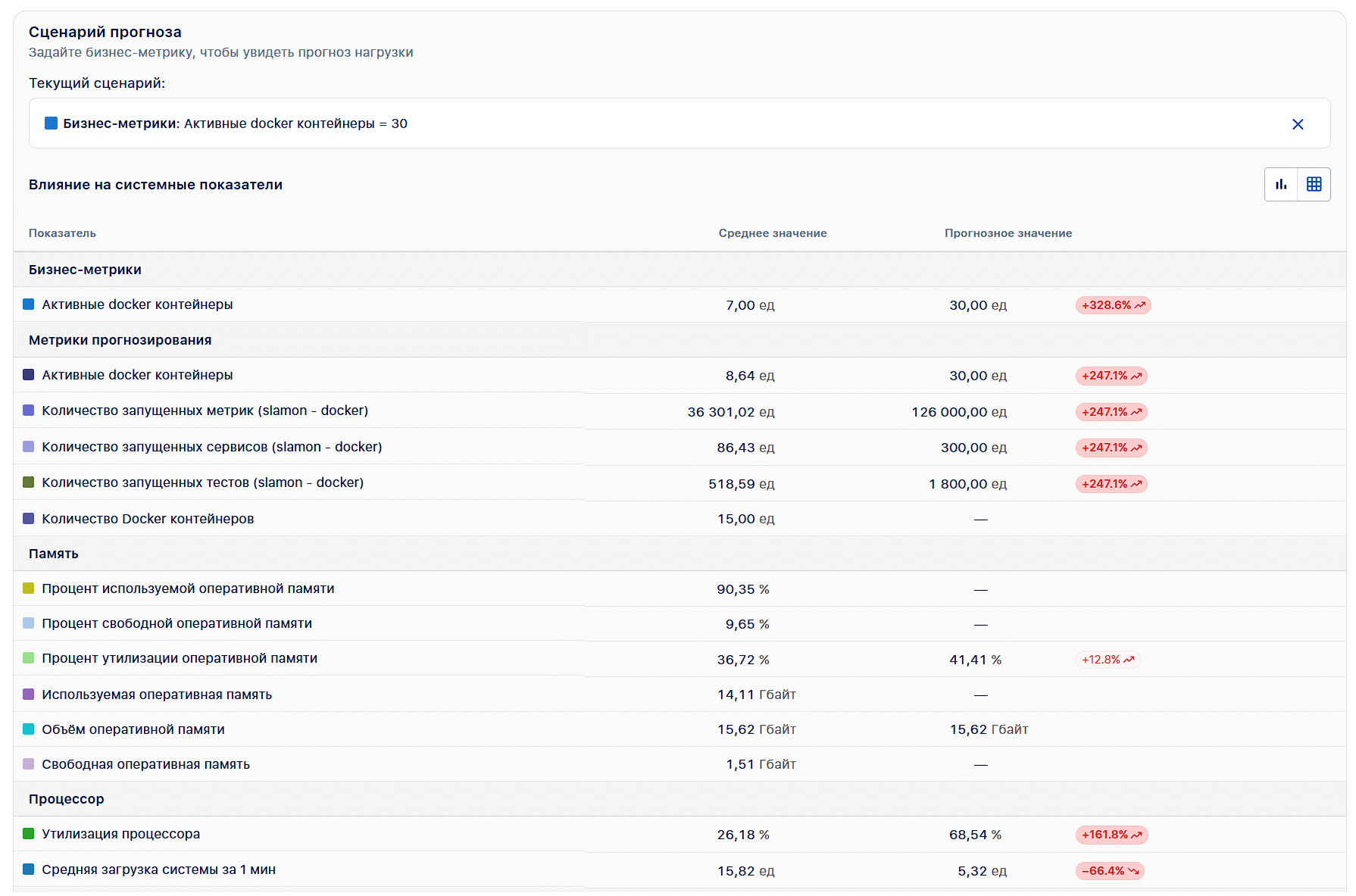The image size is (1356, 896).
Task: Click the -66.4% downward trend badge
Action: [1109, 871]
